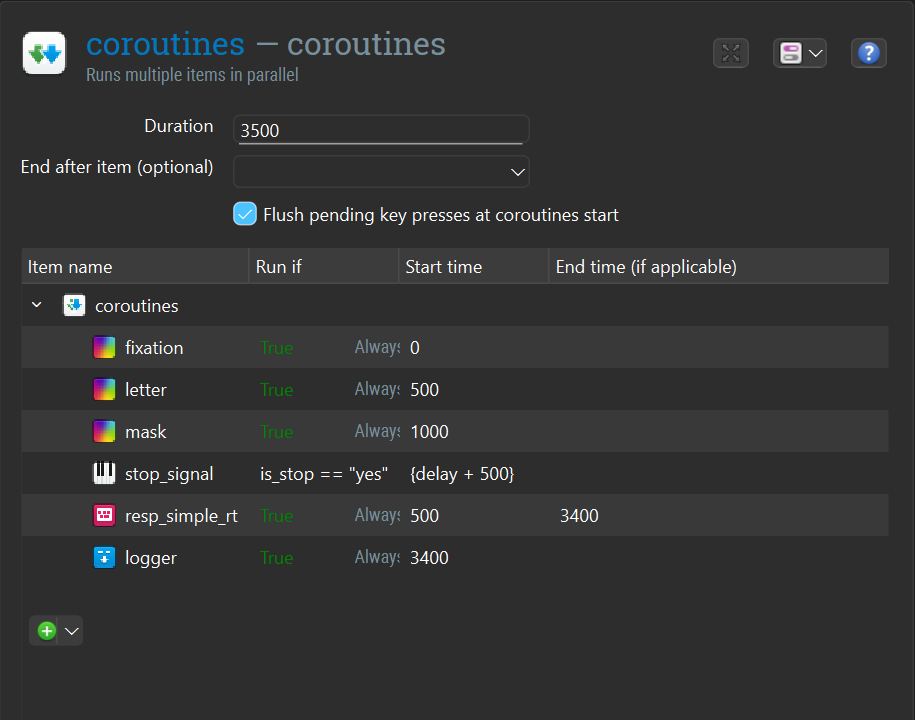Select the fixation row name
The width and height of the screenshot is (915, 720).
tap(154, 348)
